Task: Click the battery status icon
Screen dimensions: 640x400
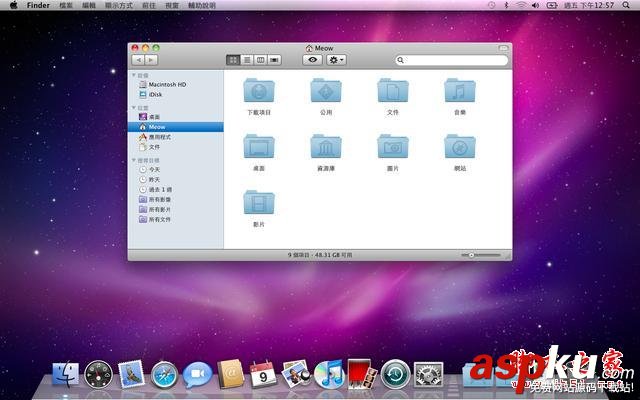Action: [552, 5]
